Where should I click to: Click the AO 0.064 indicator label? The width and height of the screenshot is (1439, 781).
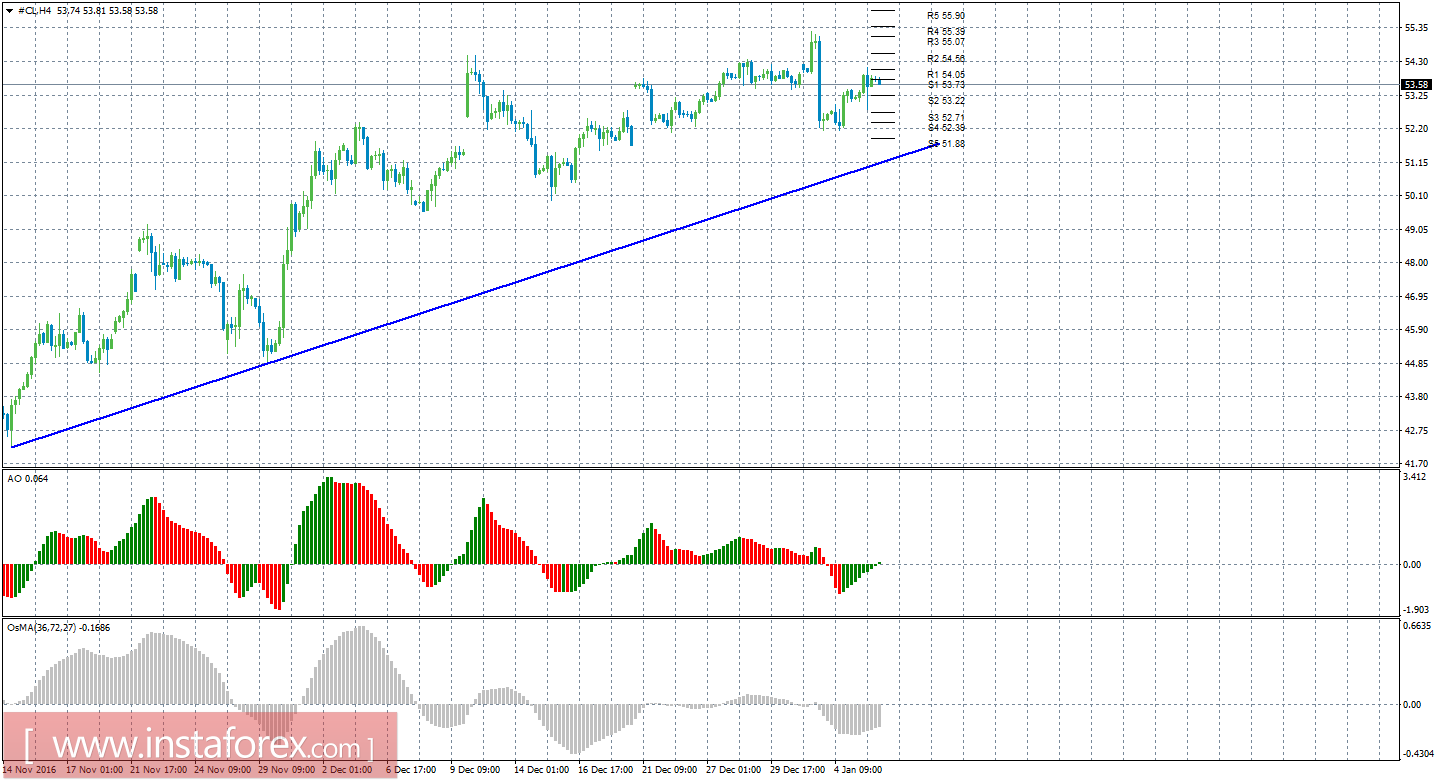[x=27, y=478]
